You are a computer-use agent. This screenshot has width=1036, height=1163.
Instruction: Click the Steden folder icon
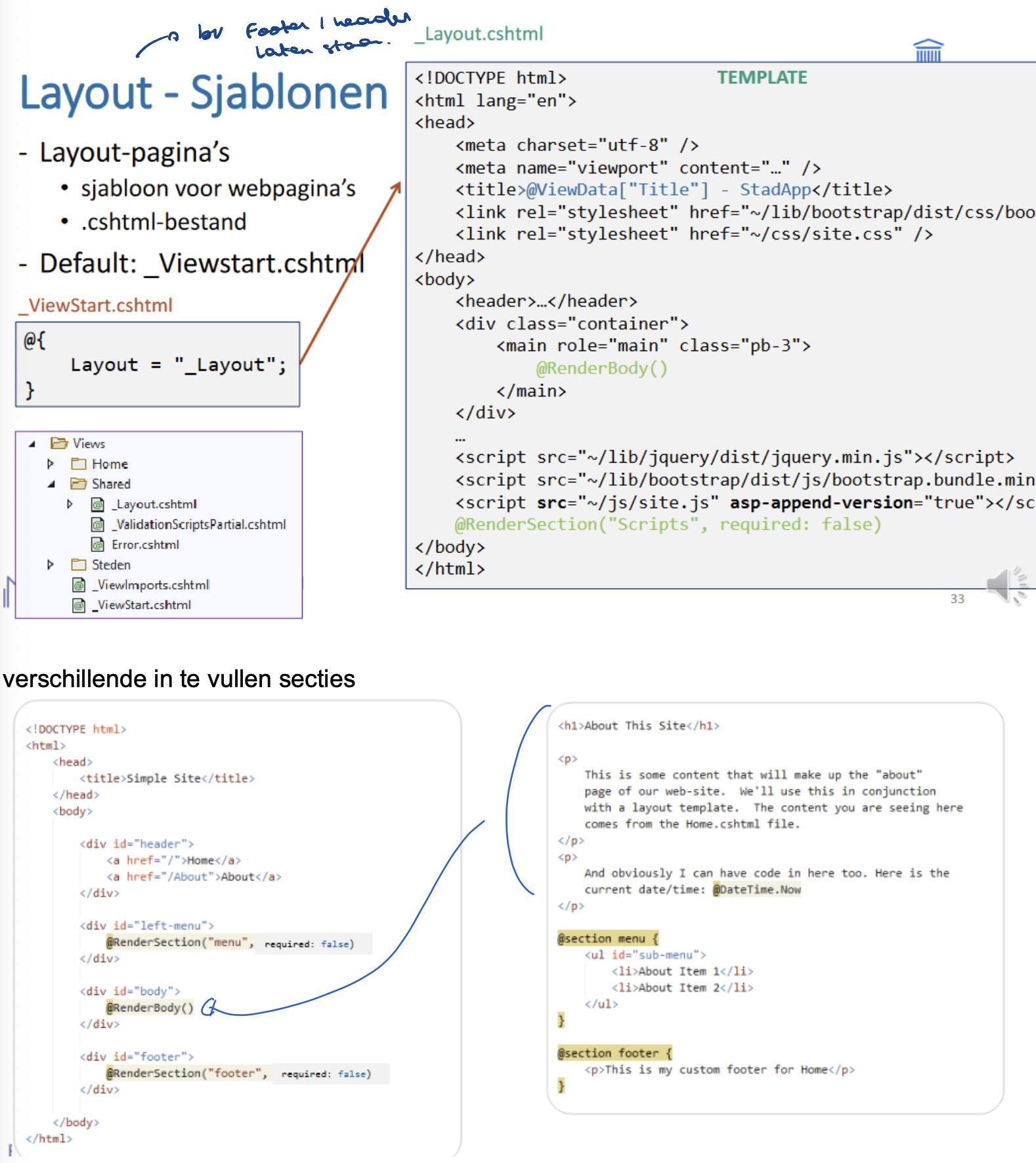(x=79, y=564)
